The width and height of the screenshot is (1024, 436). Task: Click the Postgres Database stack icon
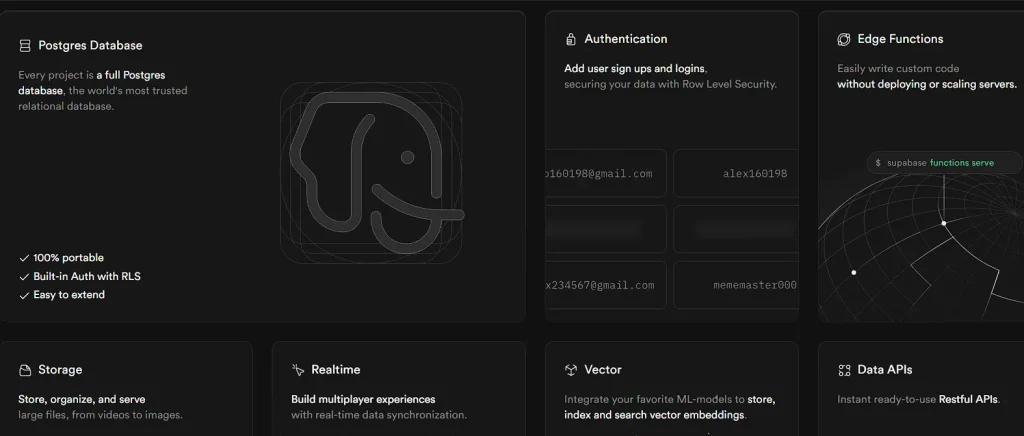point(25,46)
